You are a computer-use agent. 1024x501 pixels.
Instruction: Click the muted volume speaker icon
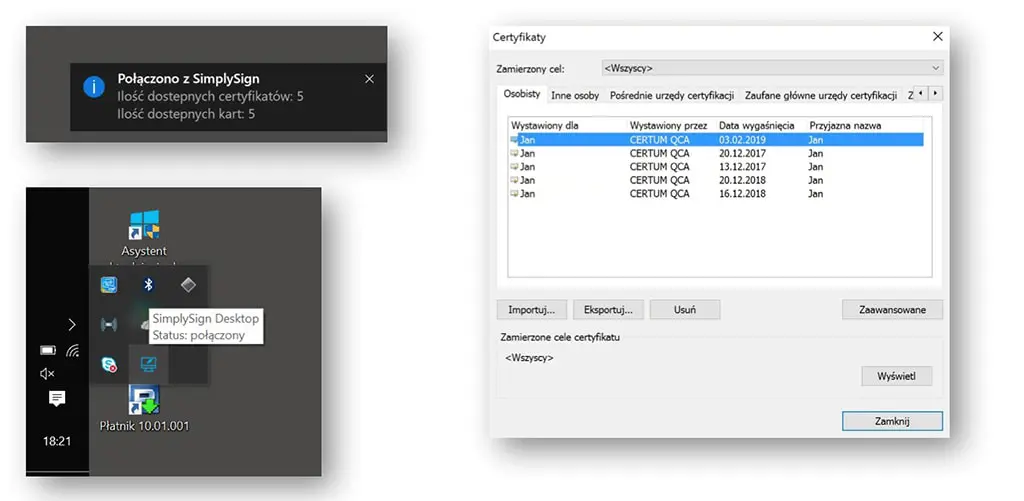pyautogui.click(x=47, y=374)
